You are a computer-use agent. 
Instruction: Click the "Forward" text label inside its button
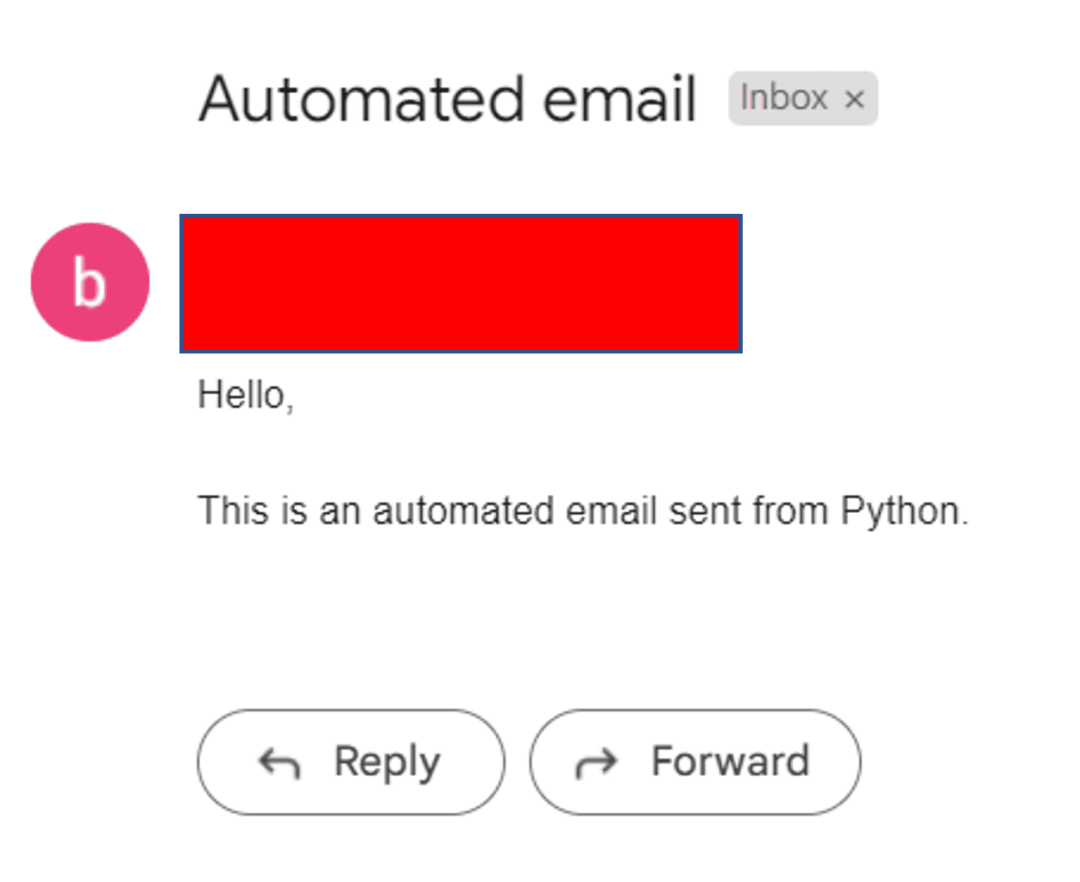730,762
